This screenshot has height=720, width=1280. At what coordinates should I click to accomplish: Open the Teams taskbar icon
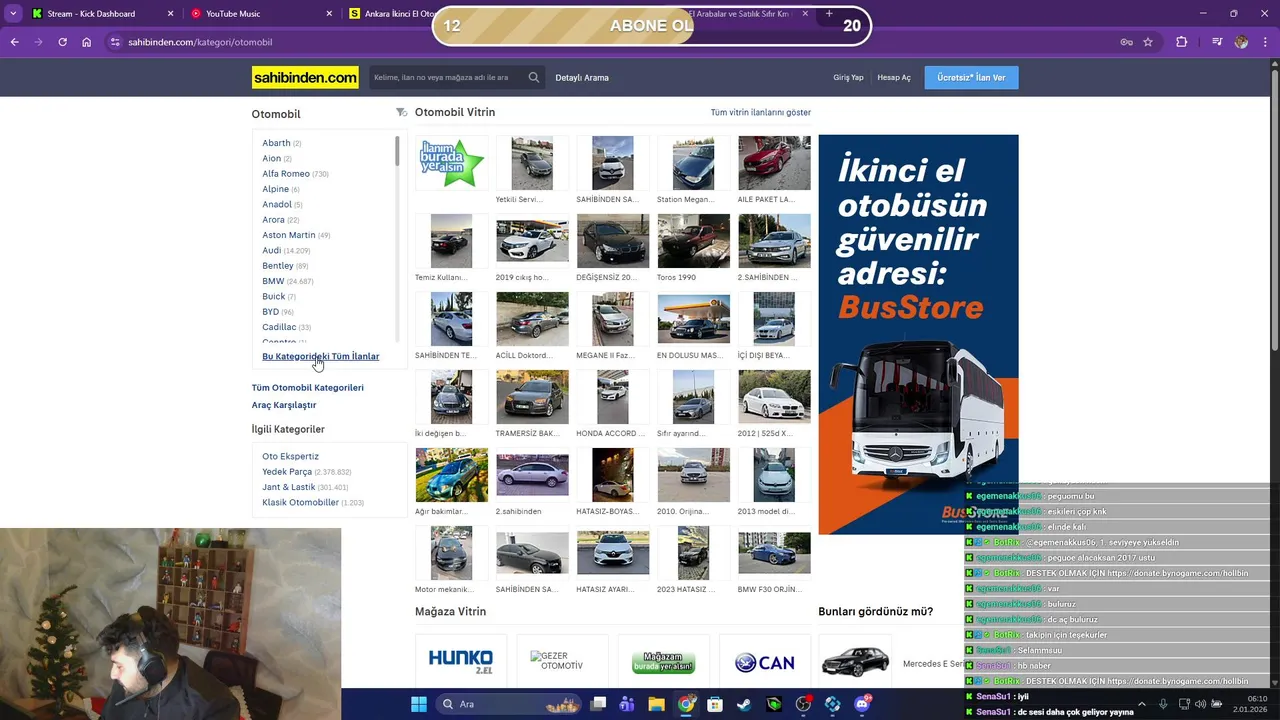627,704
